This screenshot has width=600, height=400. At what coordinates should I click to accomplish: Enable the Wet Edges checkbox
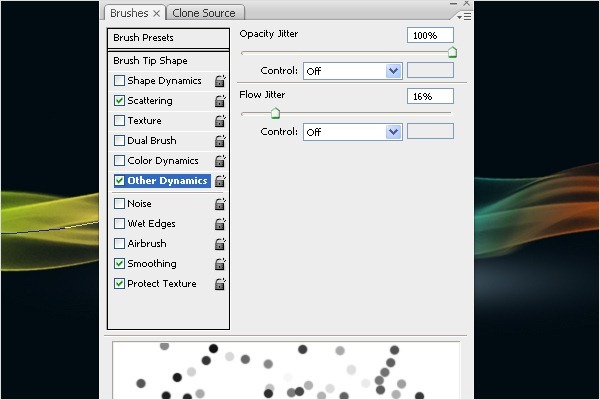pyautogui.click(x=119, y=224)
